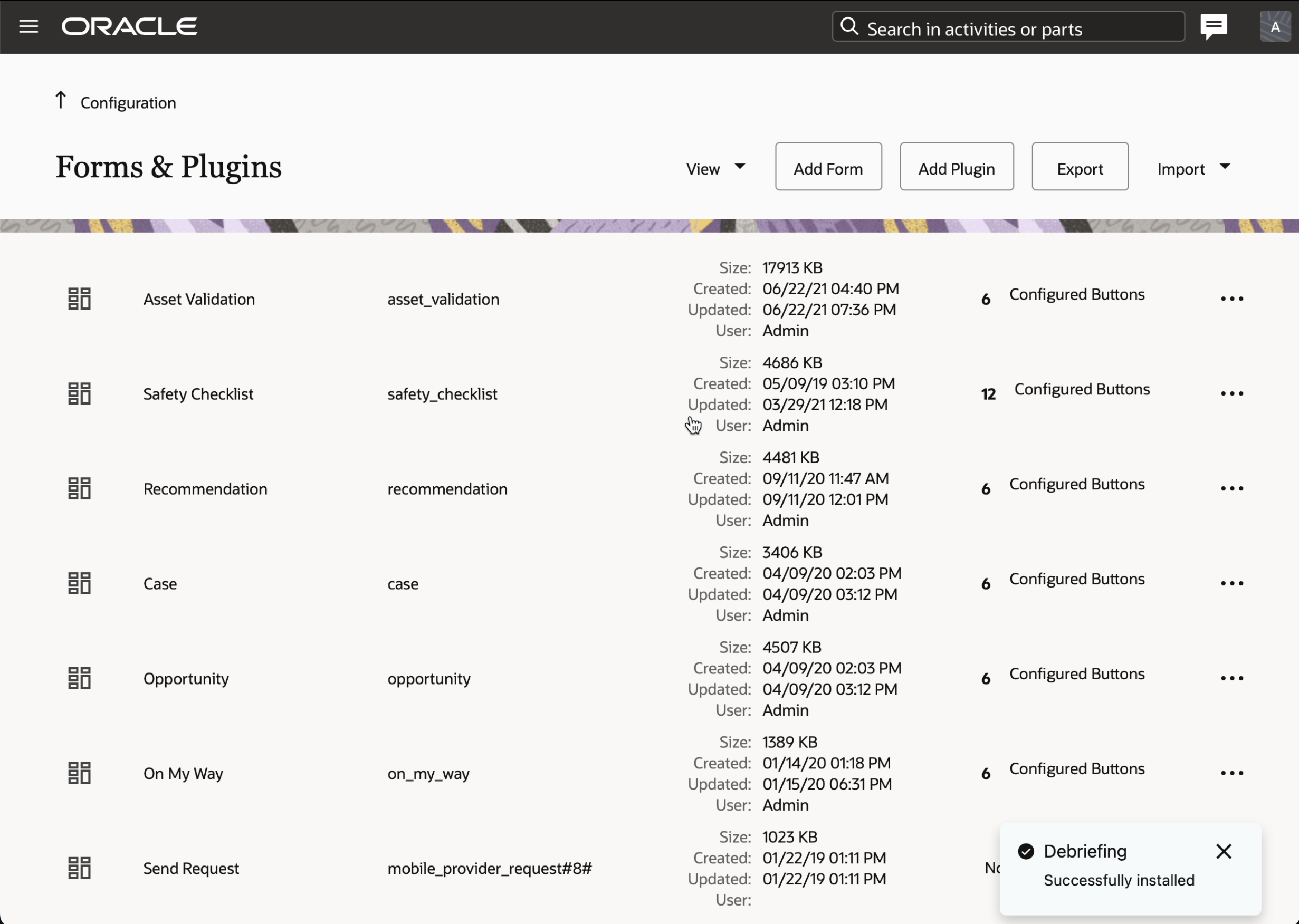This screenshot has height=924, width=1299.
Task: Go back up to Configuration
Action: pos(116,102)
